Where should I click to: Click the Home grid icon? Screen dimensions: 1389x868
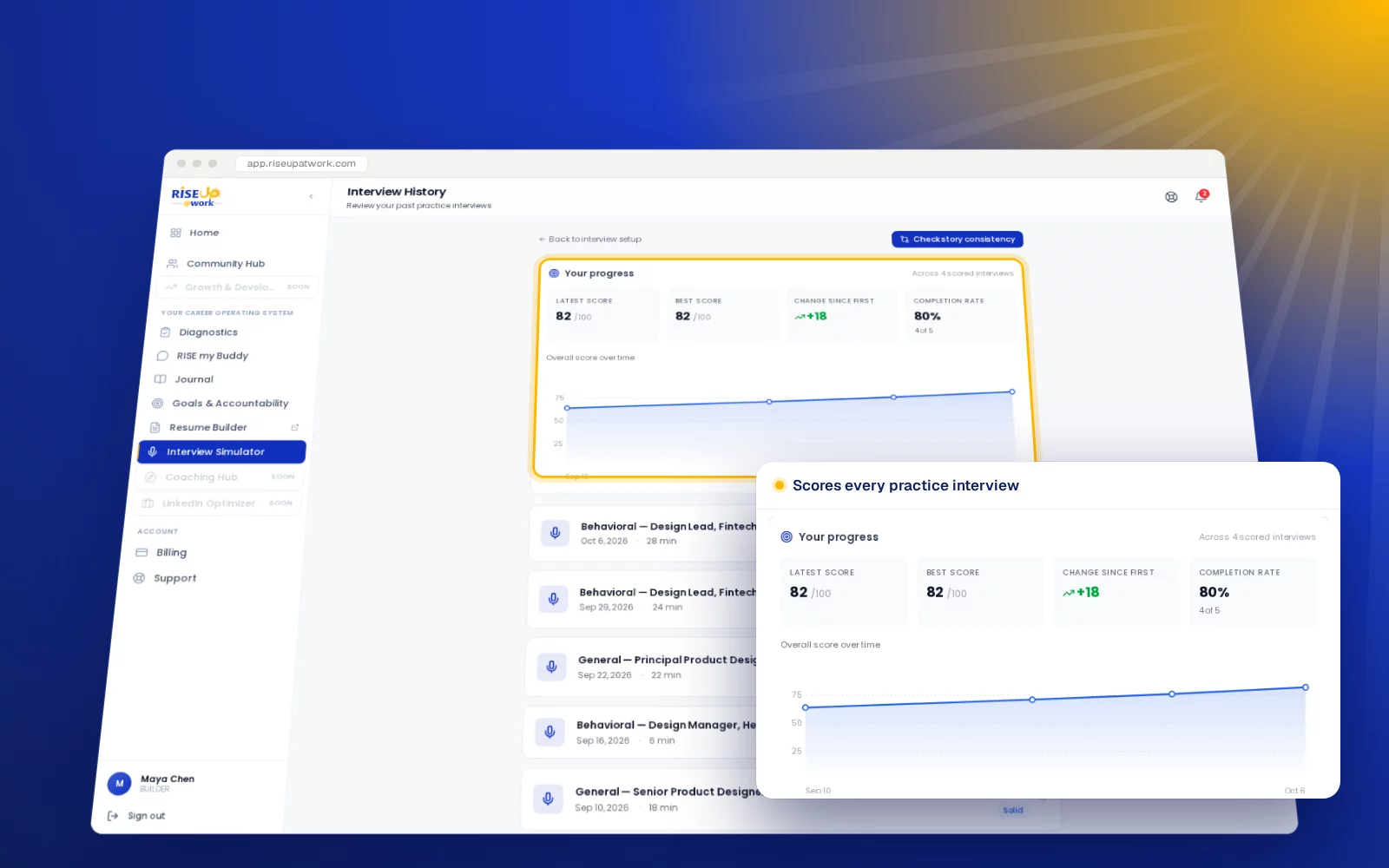point(175,233)
